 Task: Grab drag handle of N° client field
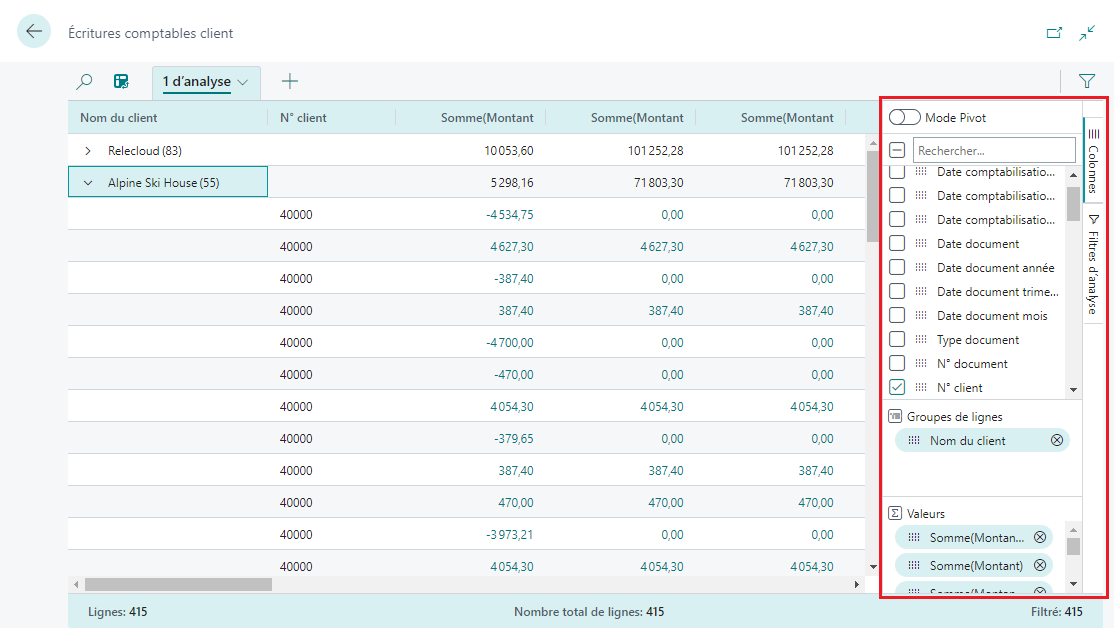click(921, 388)
